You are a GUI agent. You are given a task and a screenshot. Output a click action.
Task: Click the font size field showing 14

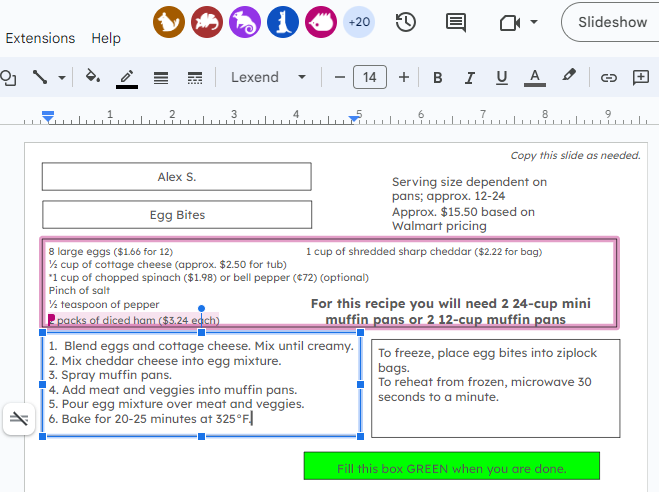(x=370, y=77)
